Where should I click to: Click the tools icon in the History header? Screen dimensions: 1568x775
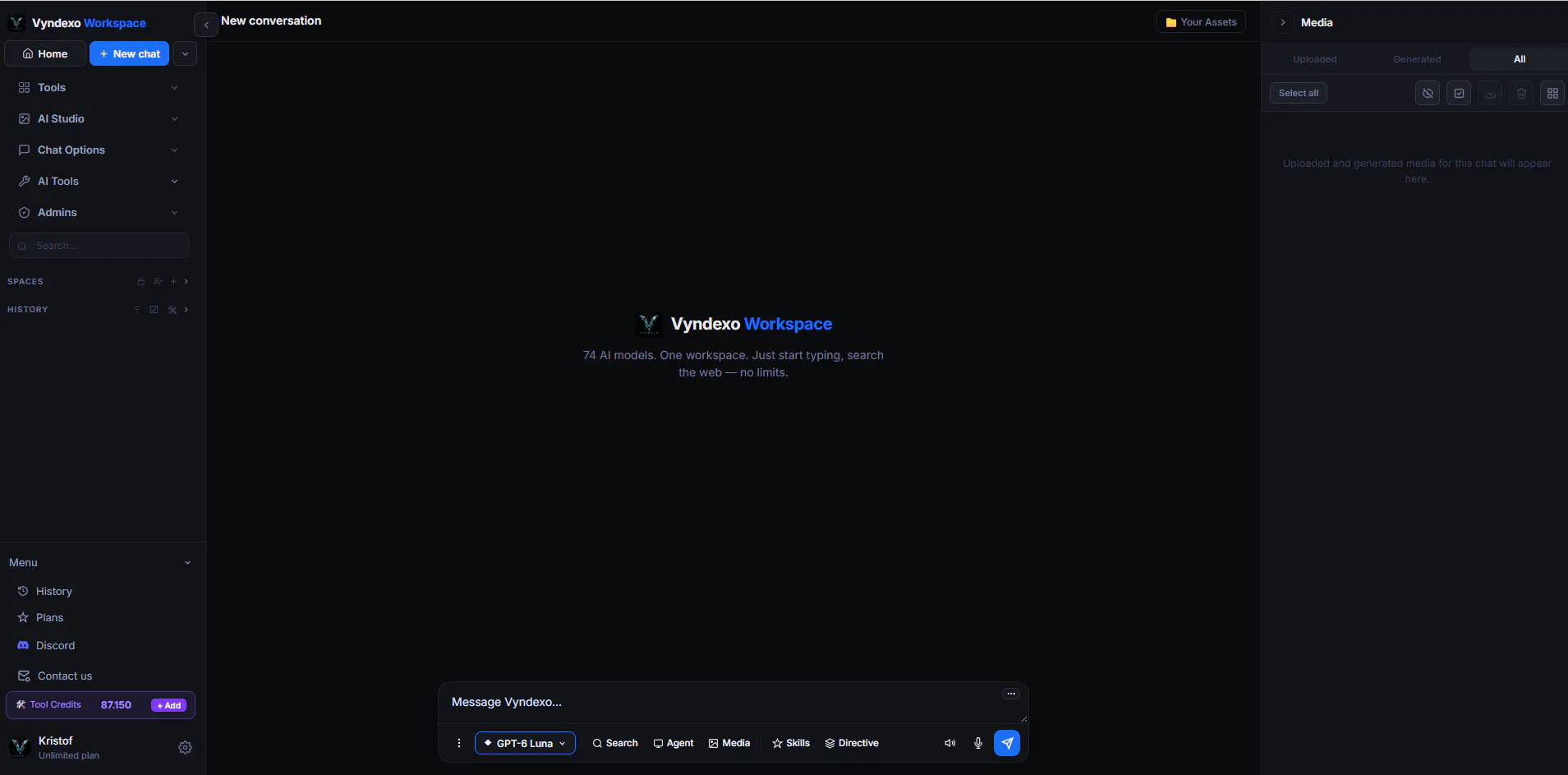172,310
